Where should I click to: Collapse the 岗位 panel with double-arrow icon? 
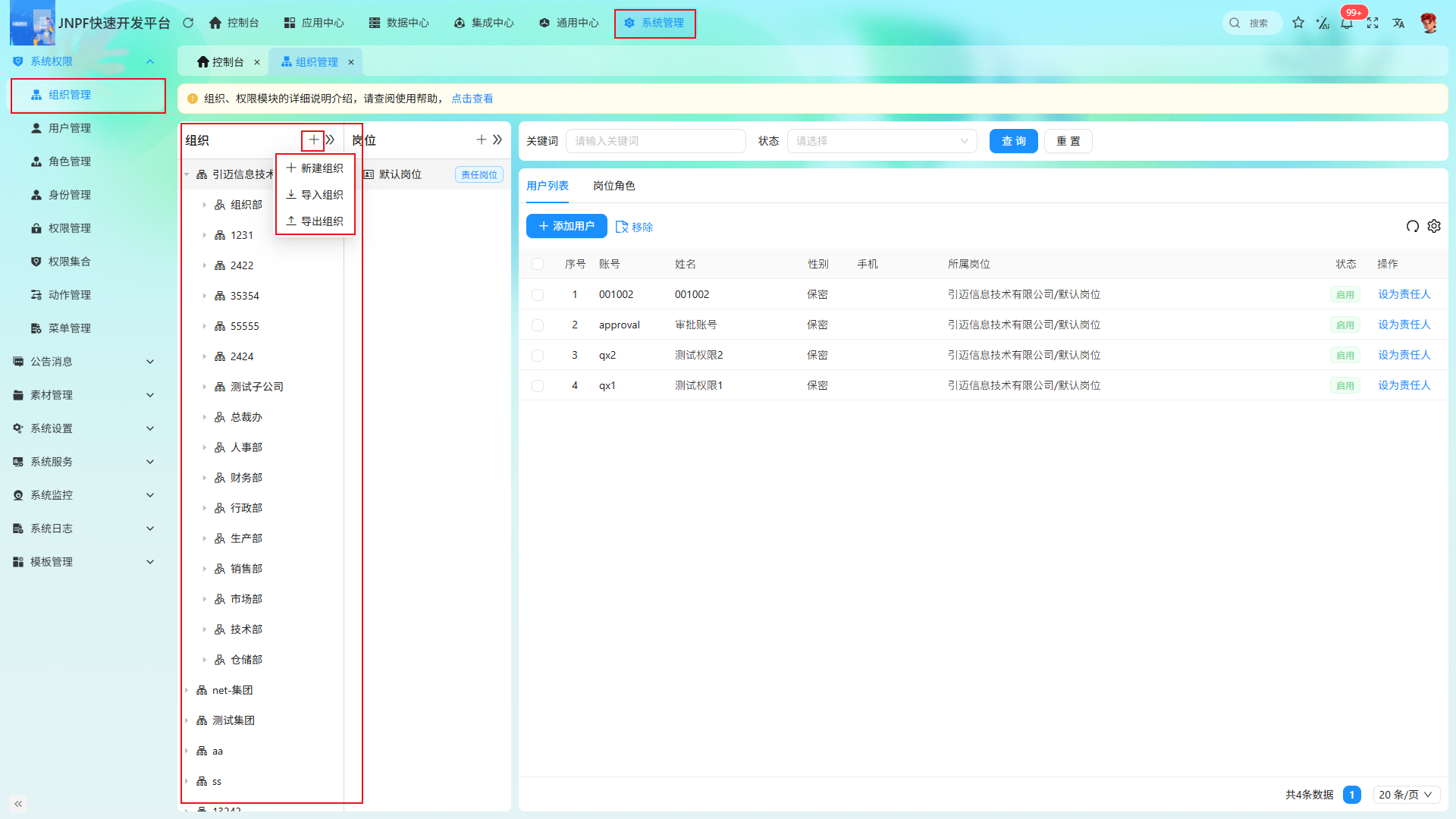click(x=497, y=140)
